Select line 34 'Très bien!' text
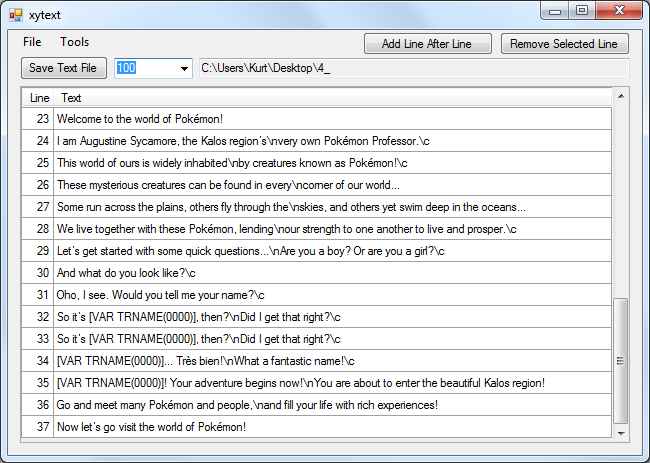 [206, 361]
